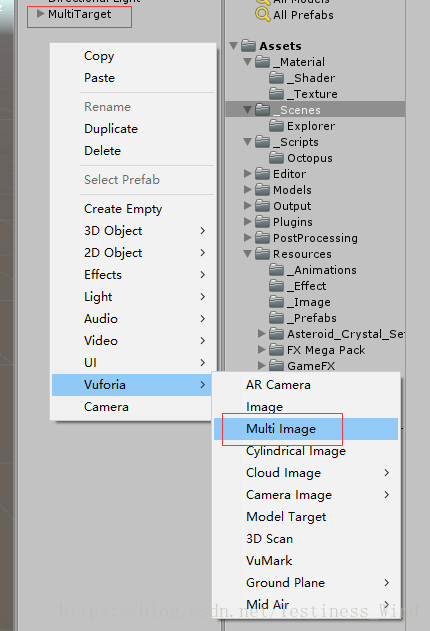Click the _Texture folder icon

coord(276,93)
